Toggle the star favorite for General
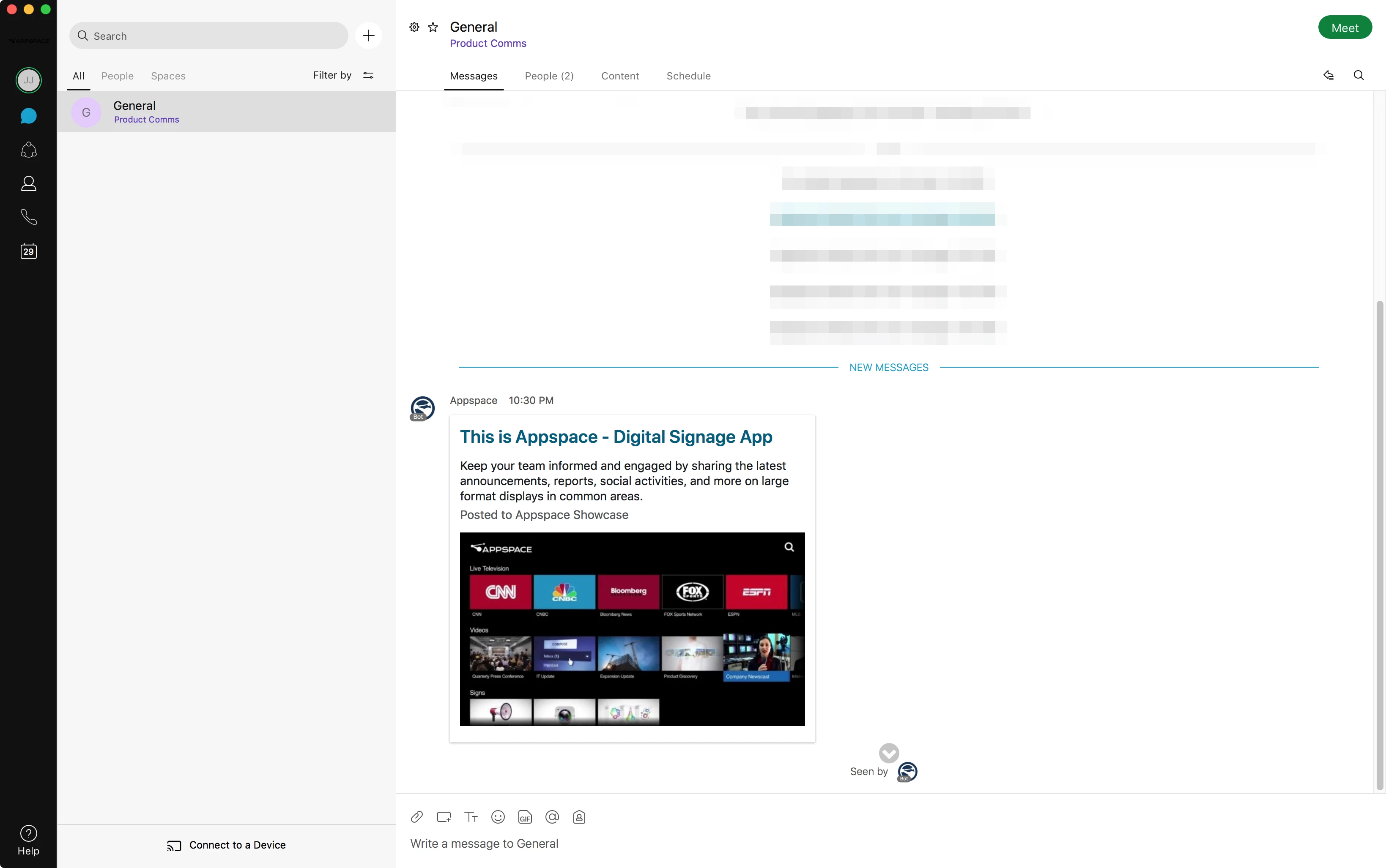This screenshot has width=1386, height=868. (x=433, y=27)
